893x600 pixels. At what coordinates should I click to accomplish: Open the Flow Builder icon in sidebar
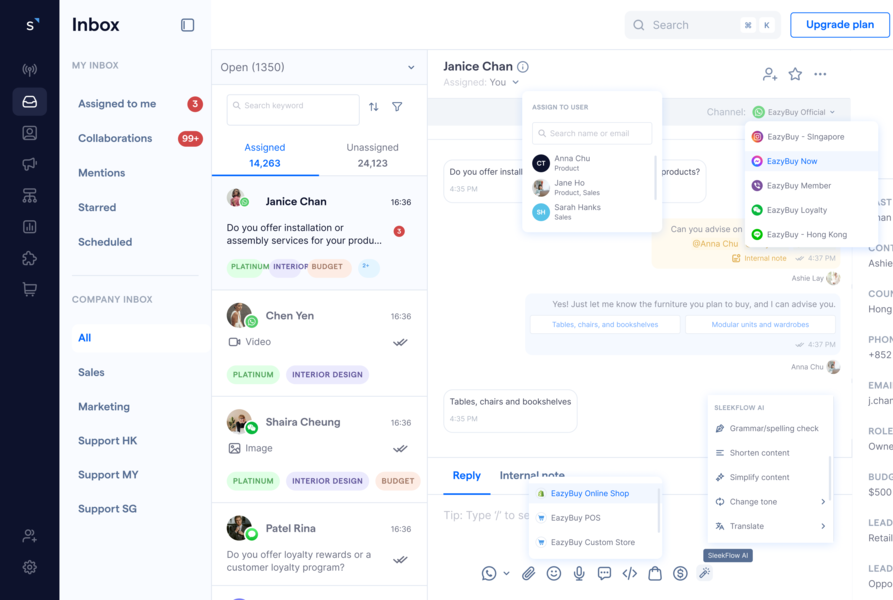click(x=30, y=196)
